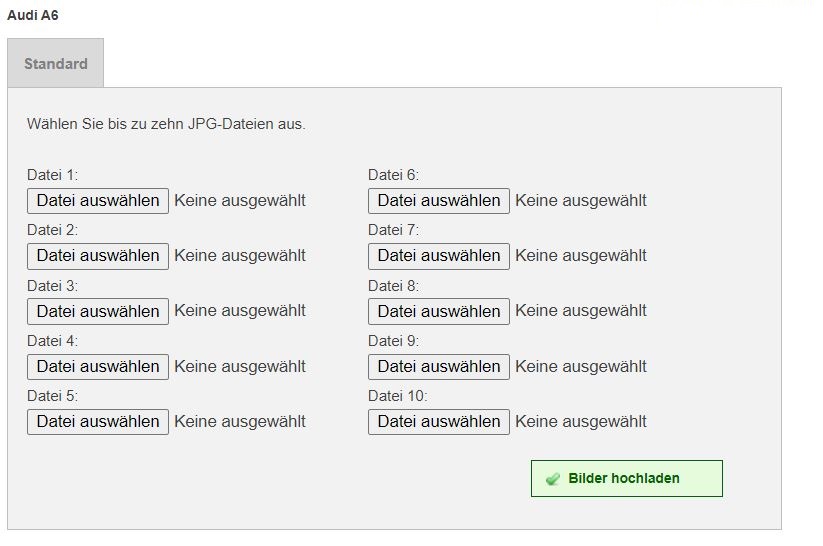Click the Datei 5 label
823x546 pixels.
52,396
